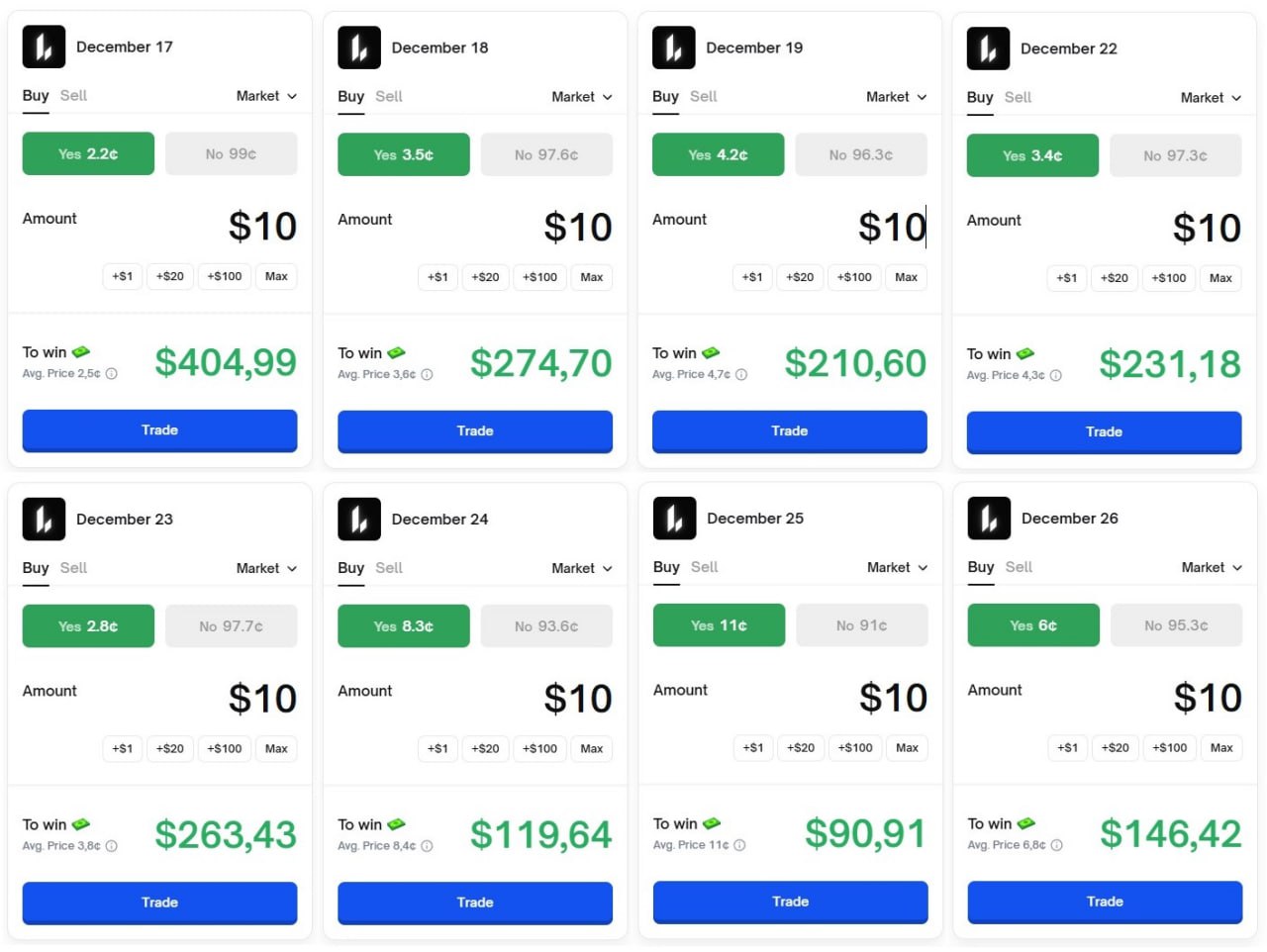Open the Market order type dropdown on December 18

pos(582,97)
